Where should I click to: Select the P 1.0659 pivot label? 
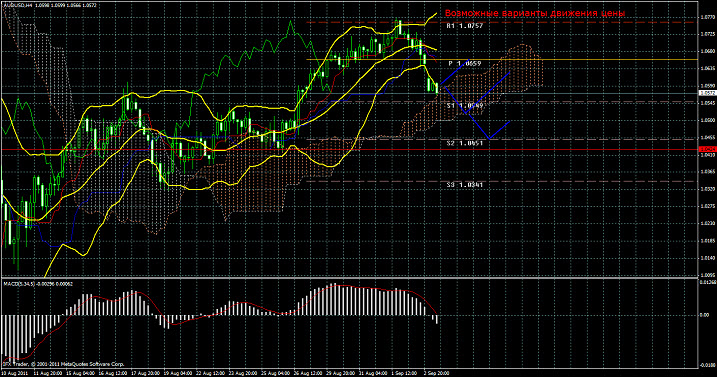point(465,64)
